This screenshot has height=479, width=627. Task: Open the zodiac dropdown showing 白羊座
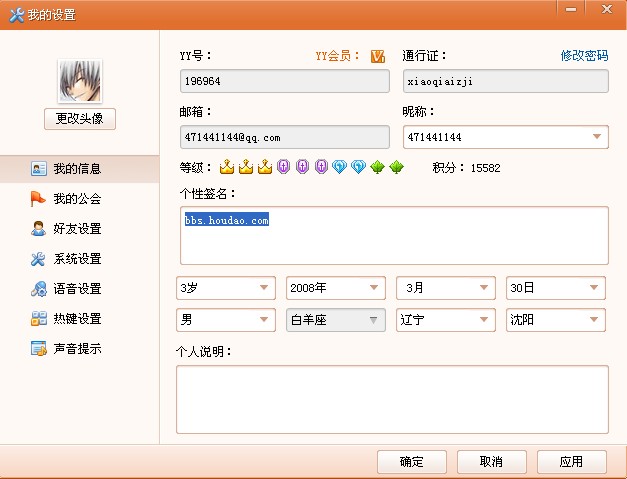pyautogui.click(x=336, y=320)
